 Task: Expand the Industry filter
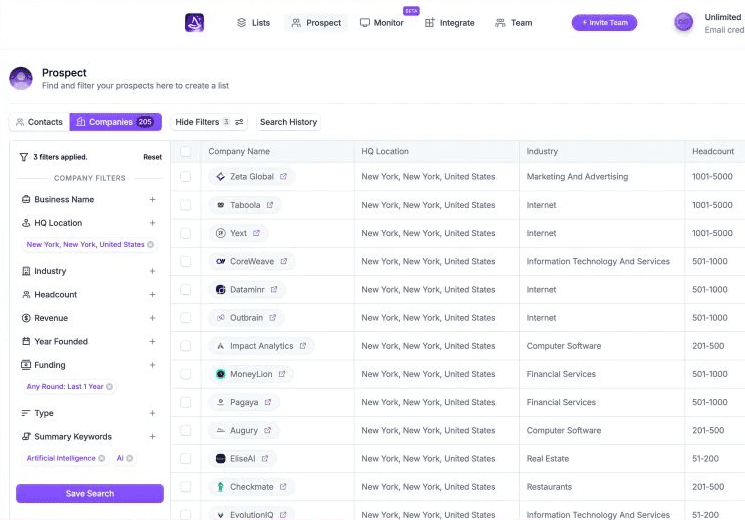pyautogui.click(x=153, y=271)
